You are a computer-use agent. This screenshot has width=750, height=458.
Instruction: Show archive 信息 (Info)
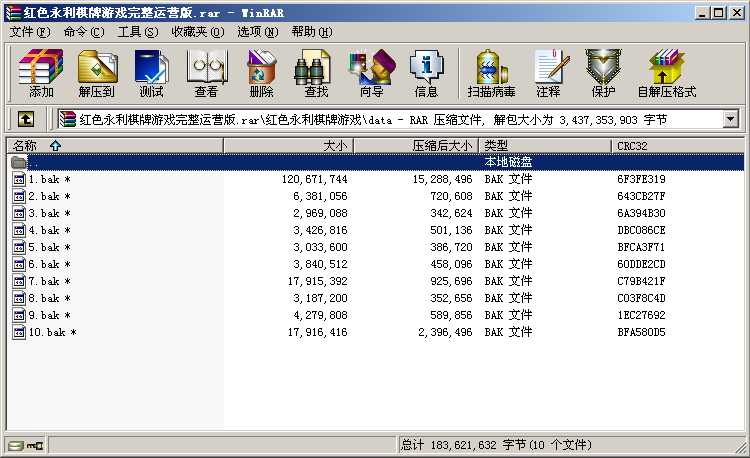click(426, 73)
